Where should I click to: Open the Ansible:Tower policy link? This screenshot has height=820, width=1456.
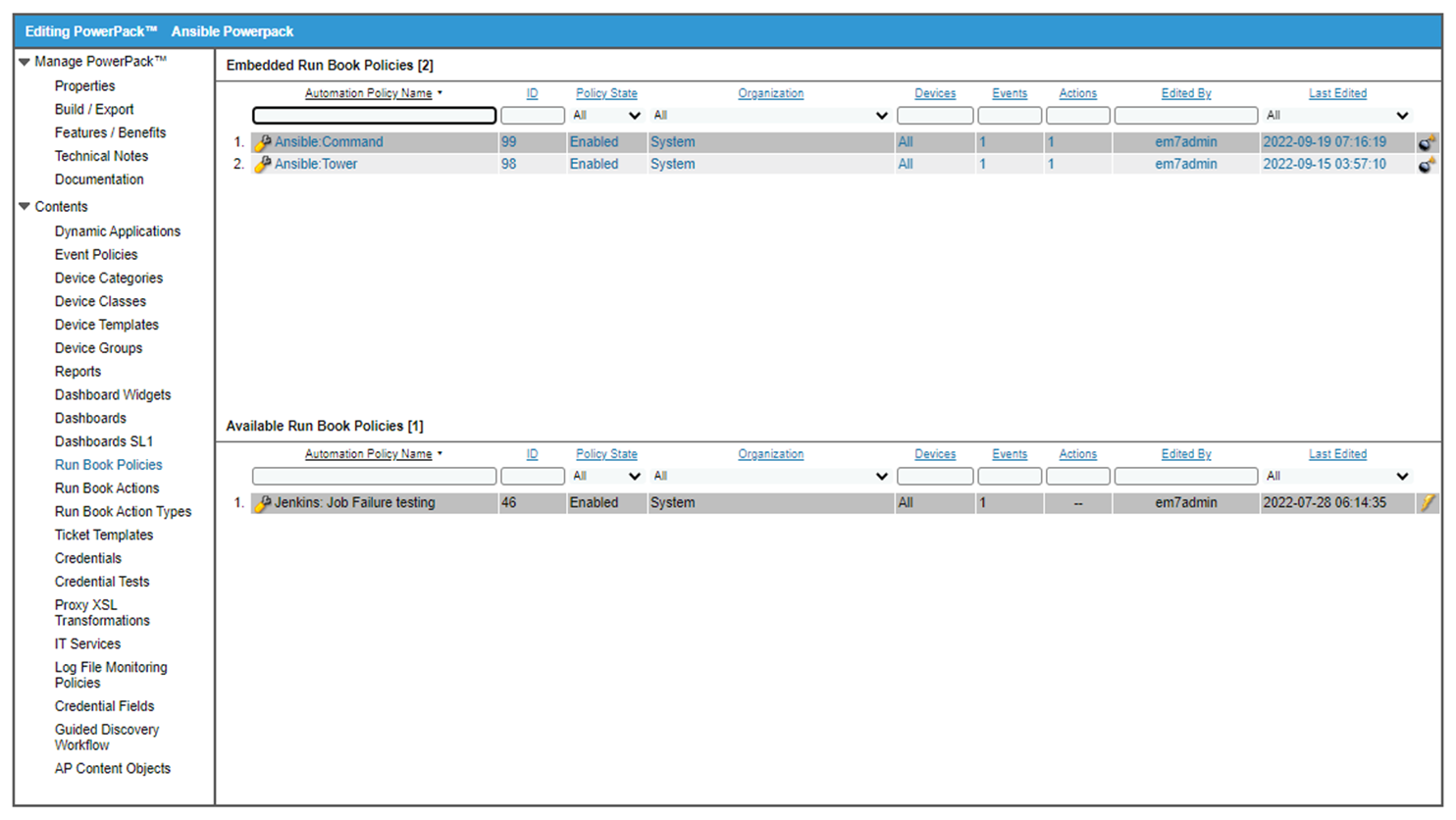pos(316,165)
